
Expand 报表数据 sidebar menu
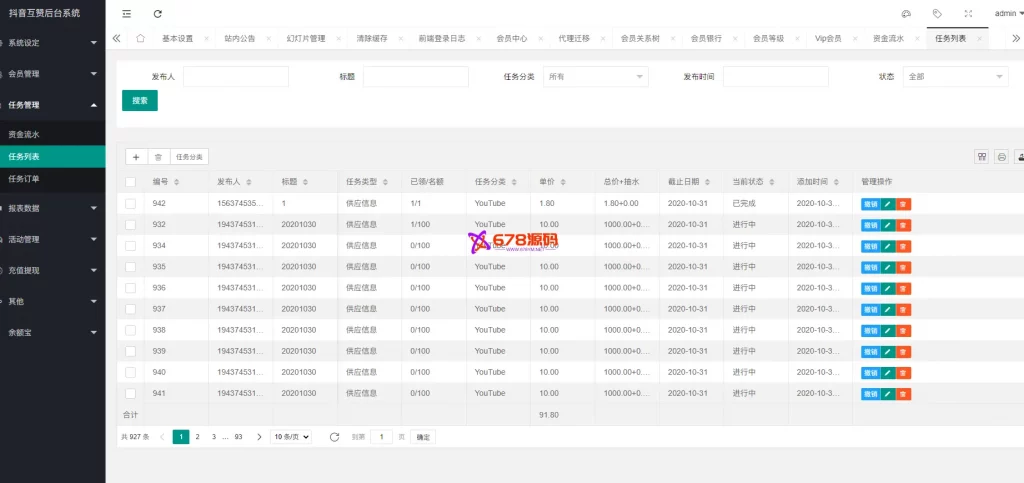(x=52, y=208)
